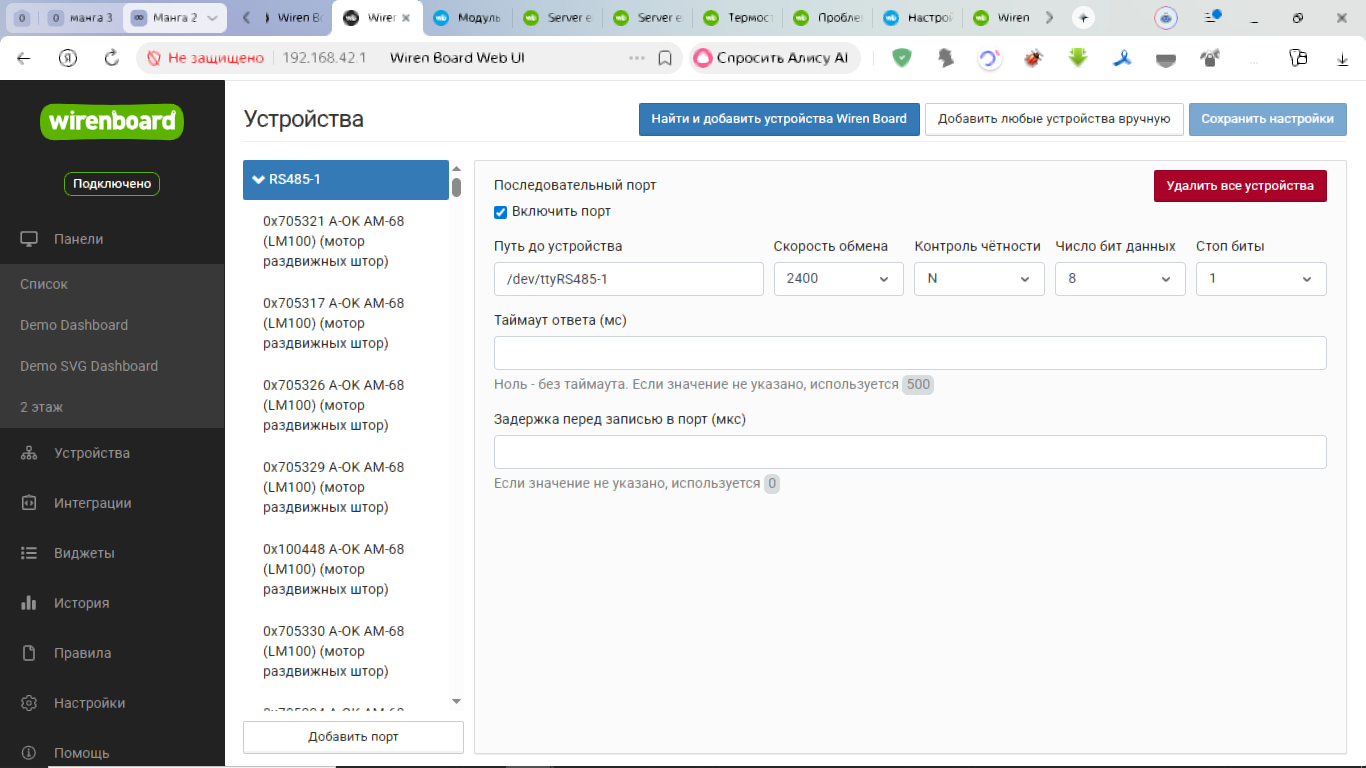Click the Виджеты list icon
The height and width of the screenshot is (768, 1366).
click(x=29, y=553)
